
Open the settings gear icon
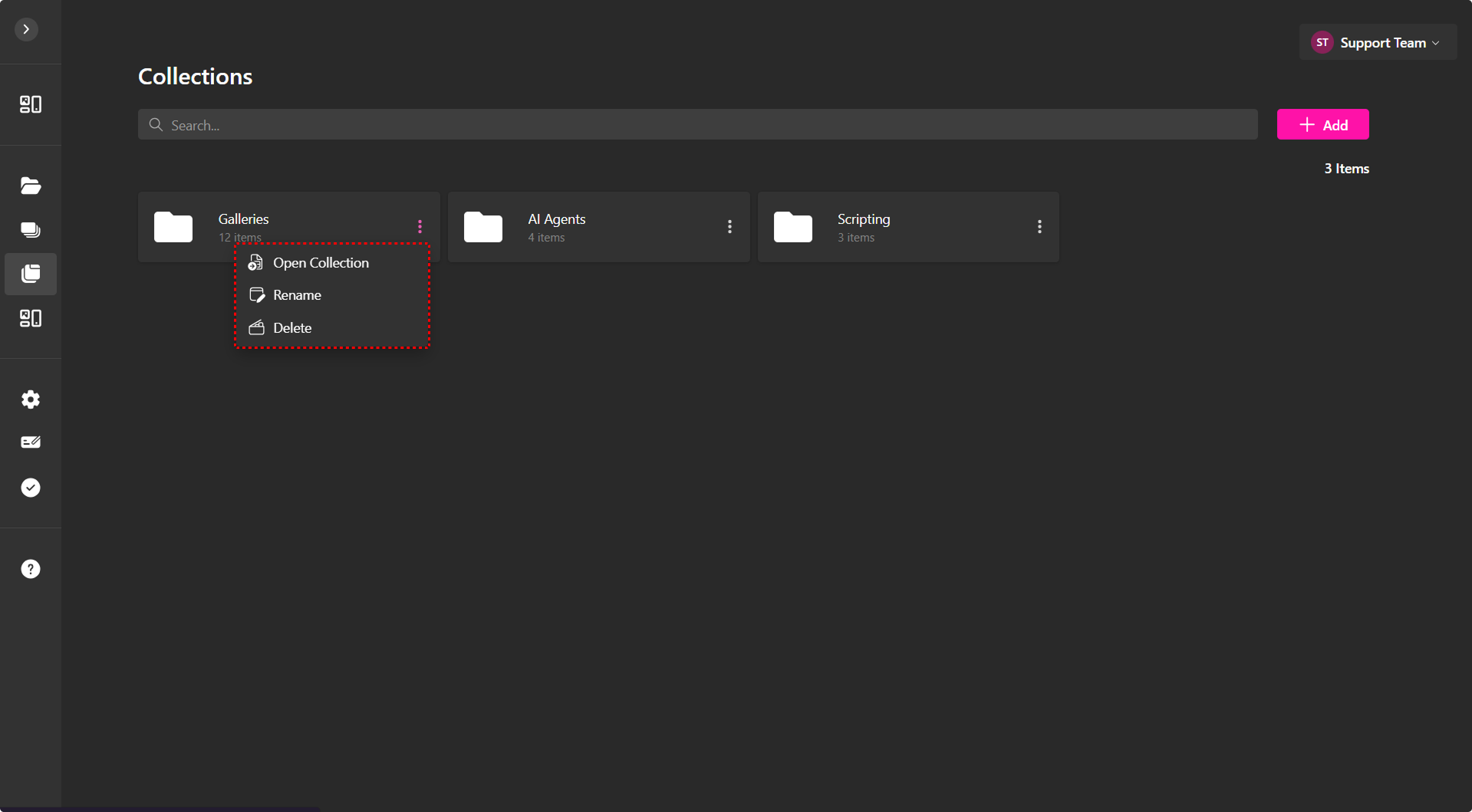click(31, 399)
